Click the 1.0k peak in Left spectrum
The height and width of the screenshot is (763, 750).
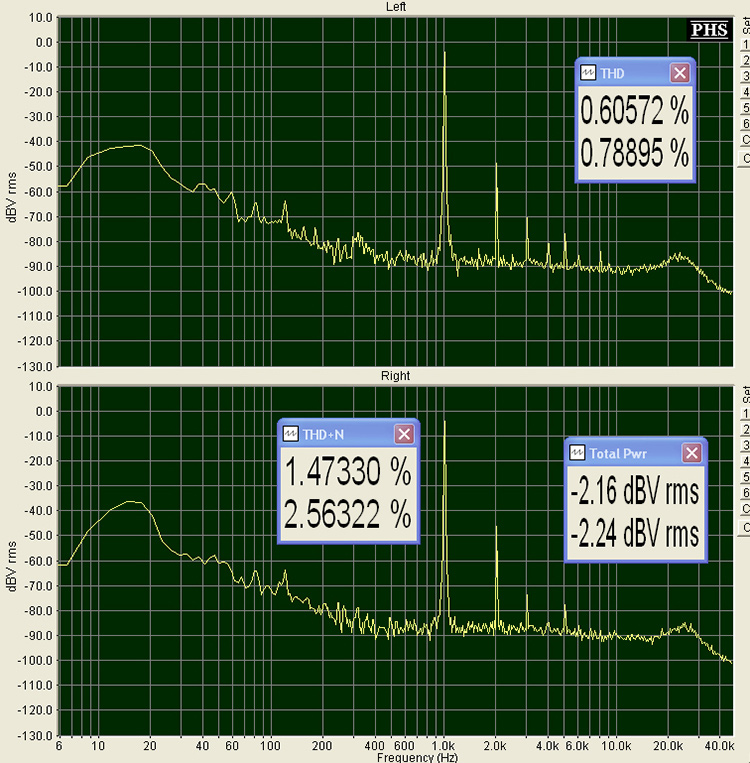tap(444, 55)
